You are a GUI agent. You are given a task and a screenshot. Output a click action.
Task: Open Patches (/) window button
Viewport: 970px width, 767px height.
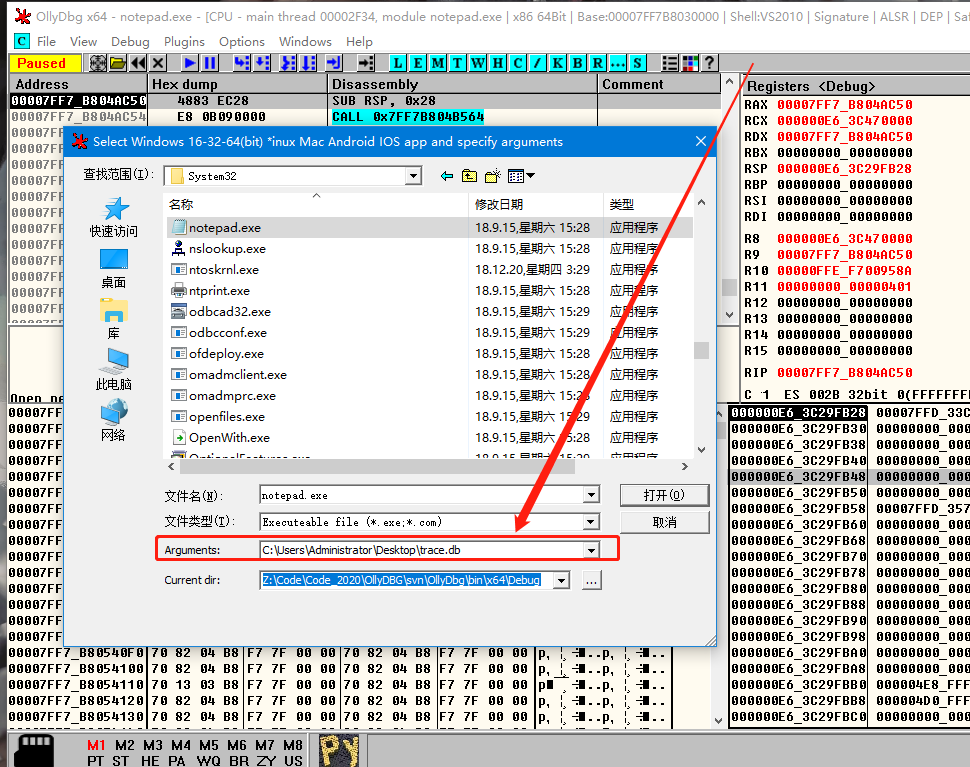click(x=538, y=62)
